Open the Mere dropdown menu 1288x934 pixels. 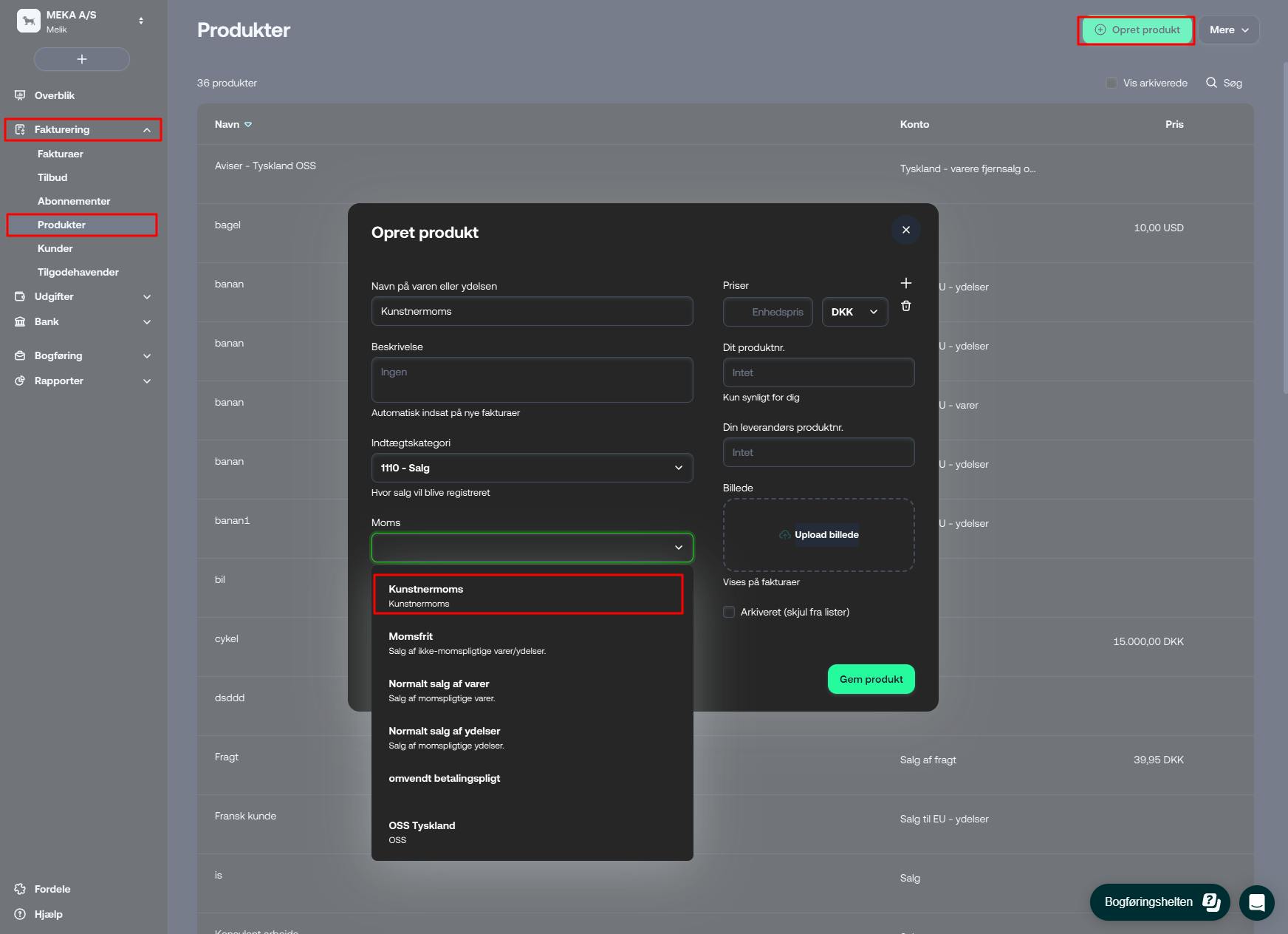(x=1228, y=30)
